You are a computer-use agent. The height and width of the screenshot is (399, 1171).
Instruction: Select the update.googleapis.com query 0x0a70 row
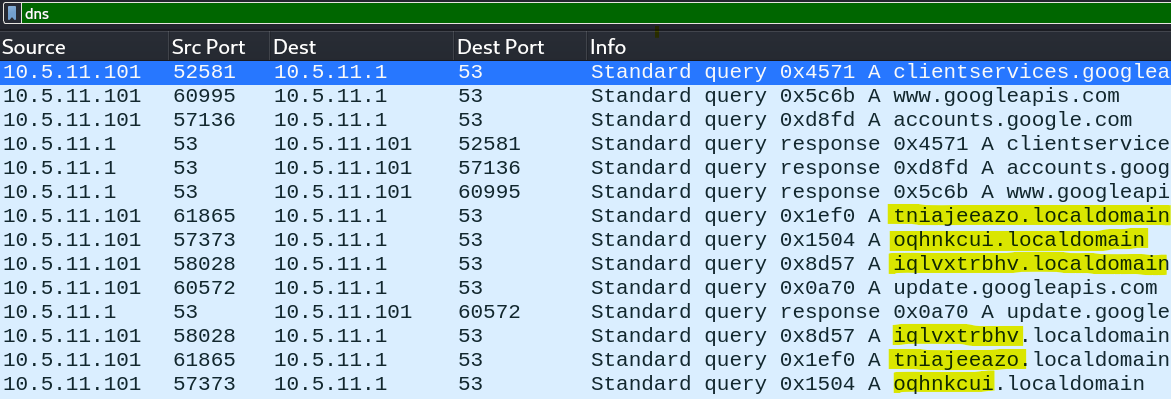click(586, 288)
